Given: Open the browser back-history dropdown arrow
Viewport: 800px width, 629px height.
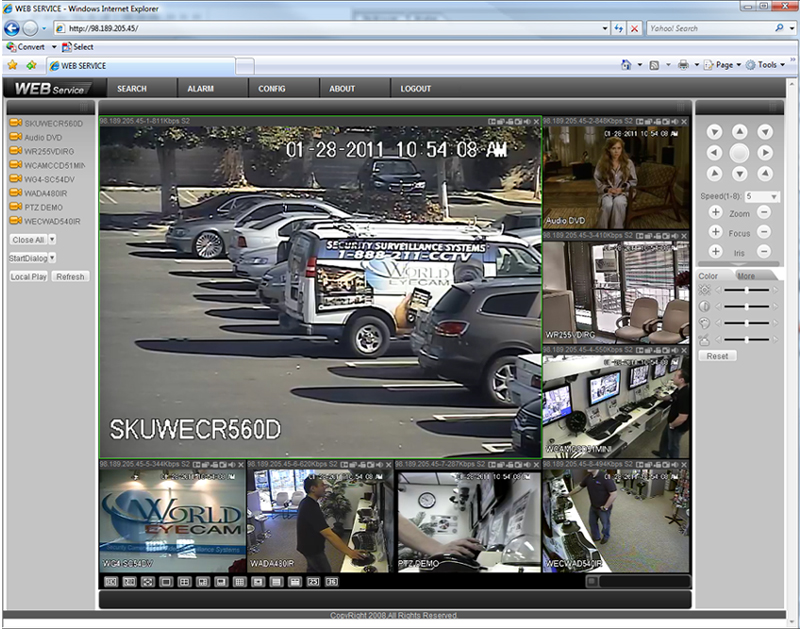Looking at the screenshot, I should [x=44, y=29].
